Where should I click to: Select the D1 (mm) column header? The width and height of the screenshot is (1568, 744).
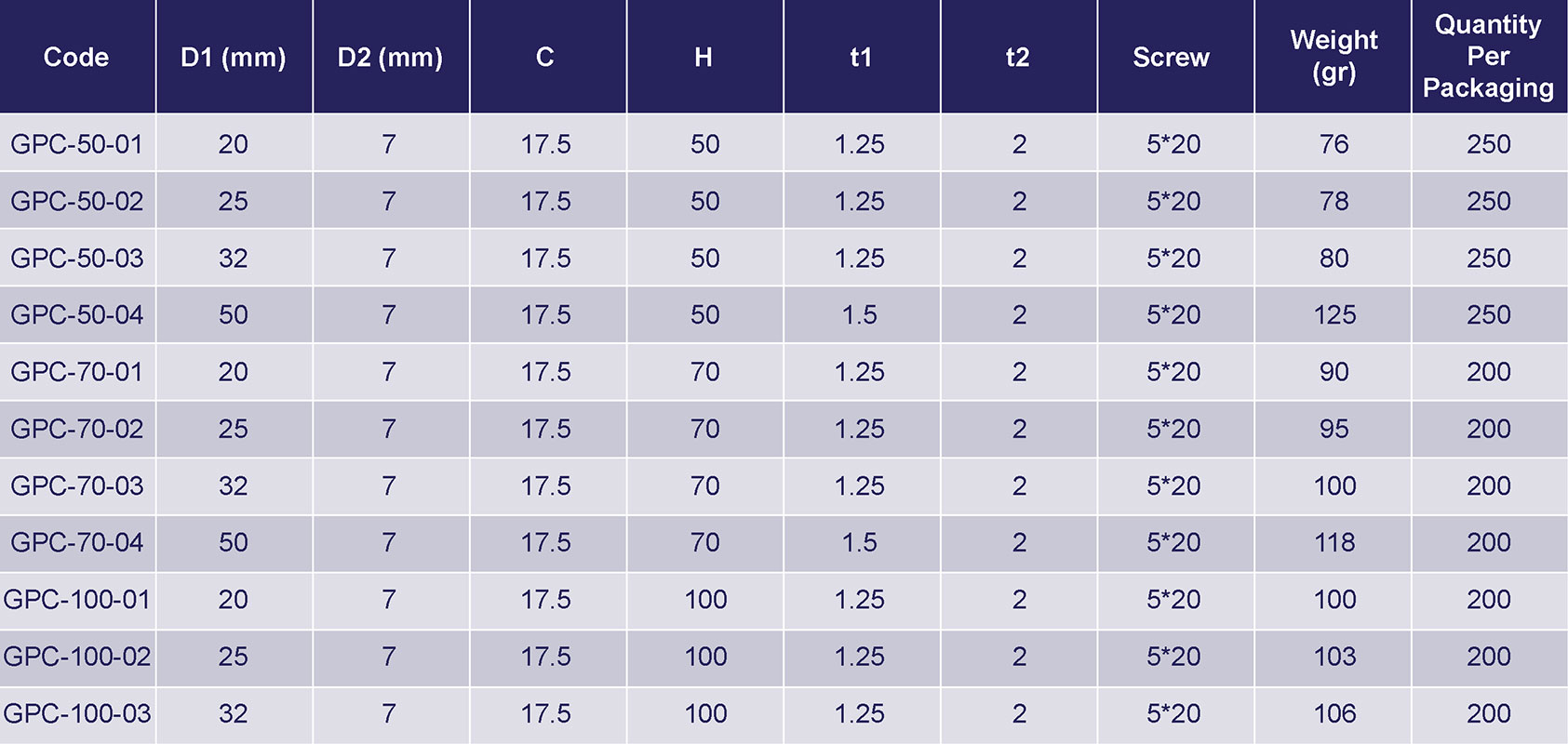233,57
